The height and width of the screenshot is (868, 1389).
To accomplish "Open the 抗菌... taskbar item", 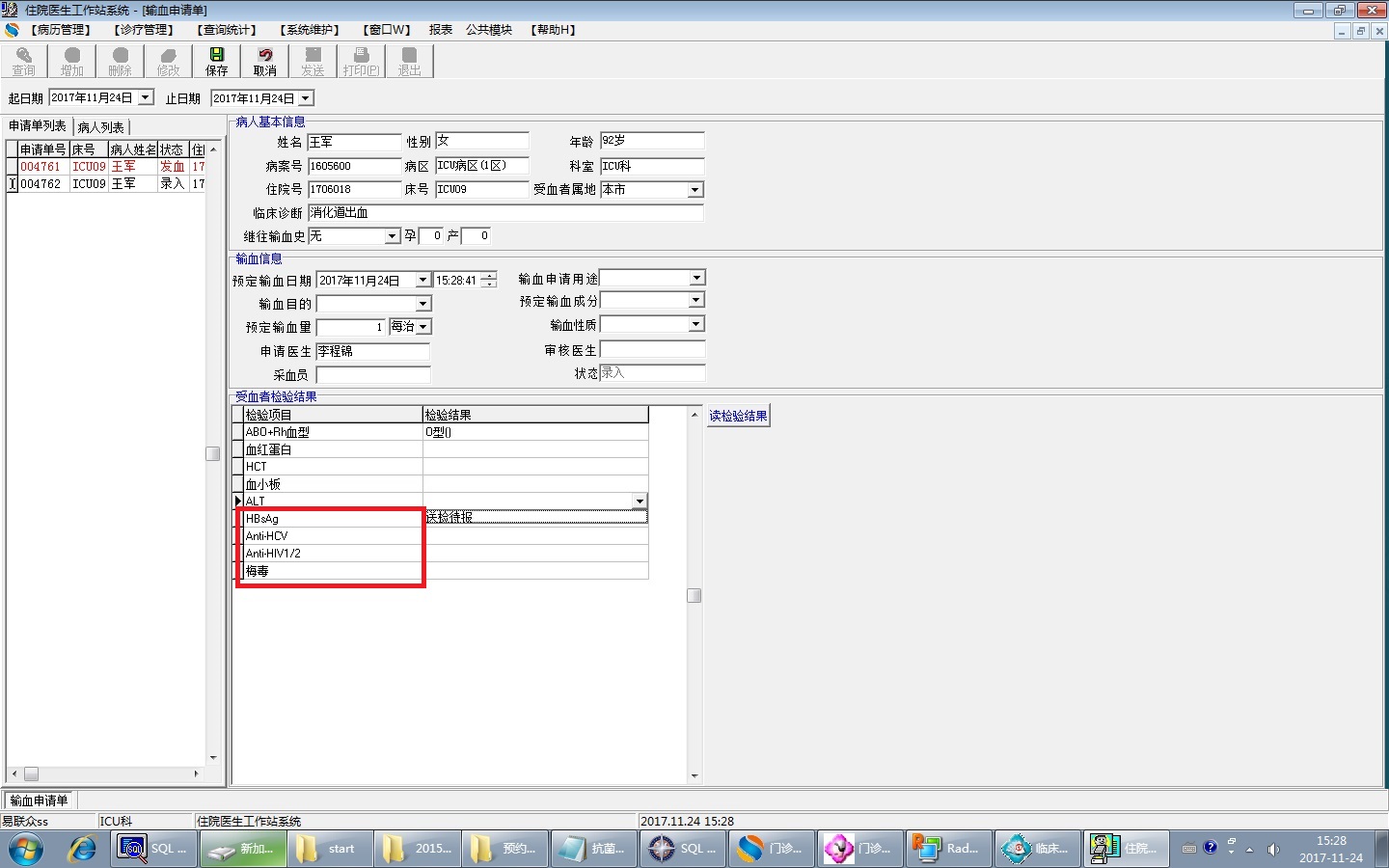I will tap(595, 849).
